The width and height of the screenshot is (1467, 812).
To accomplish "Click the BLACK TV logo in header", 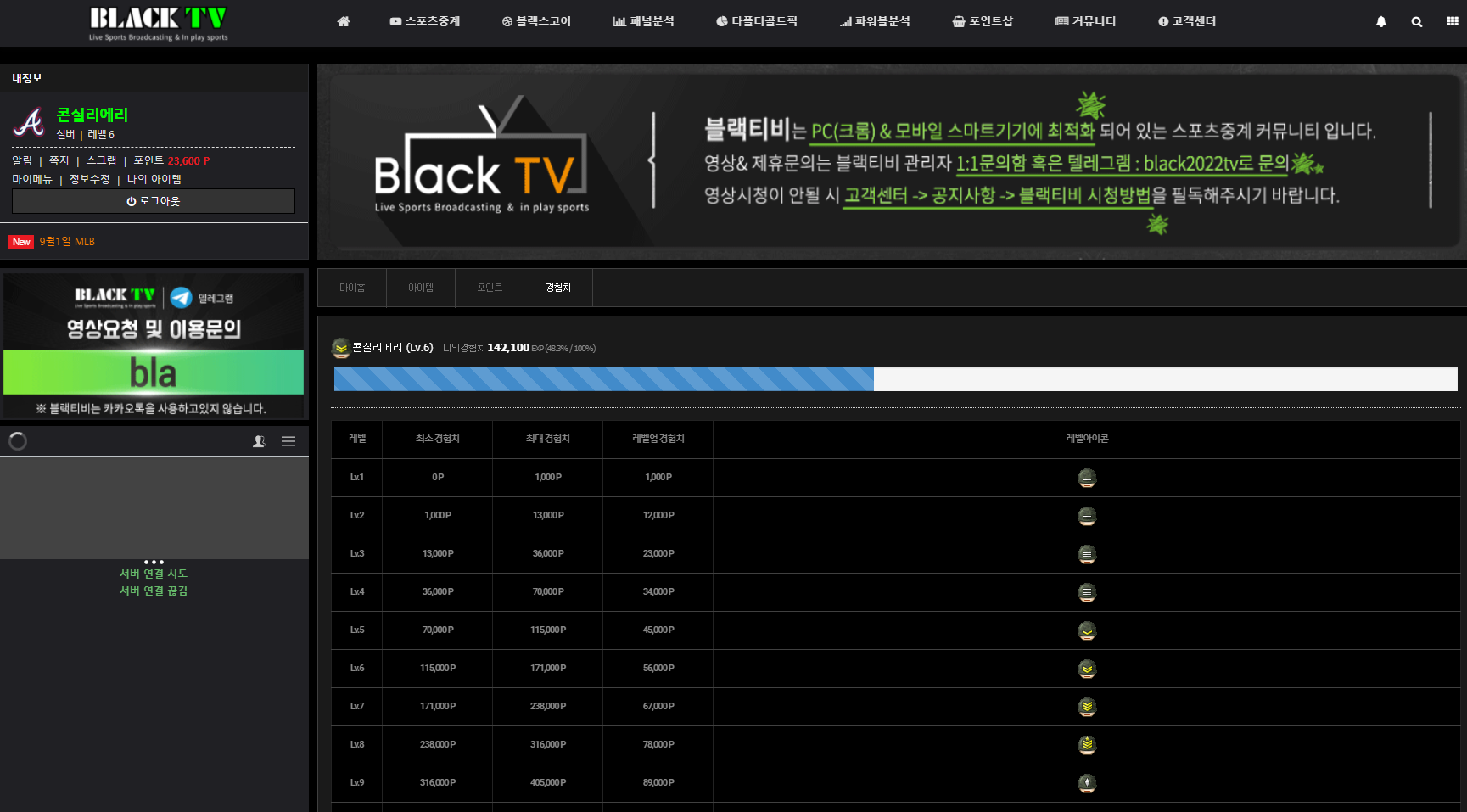I will (x=158, y=23).
